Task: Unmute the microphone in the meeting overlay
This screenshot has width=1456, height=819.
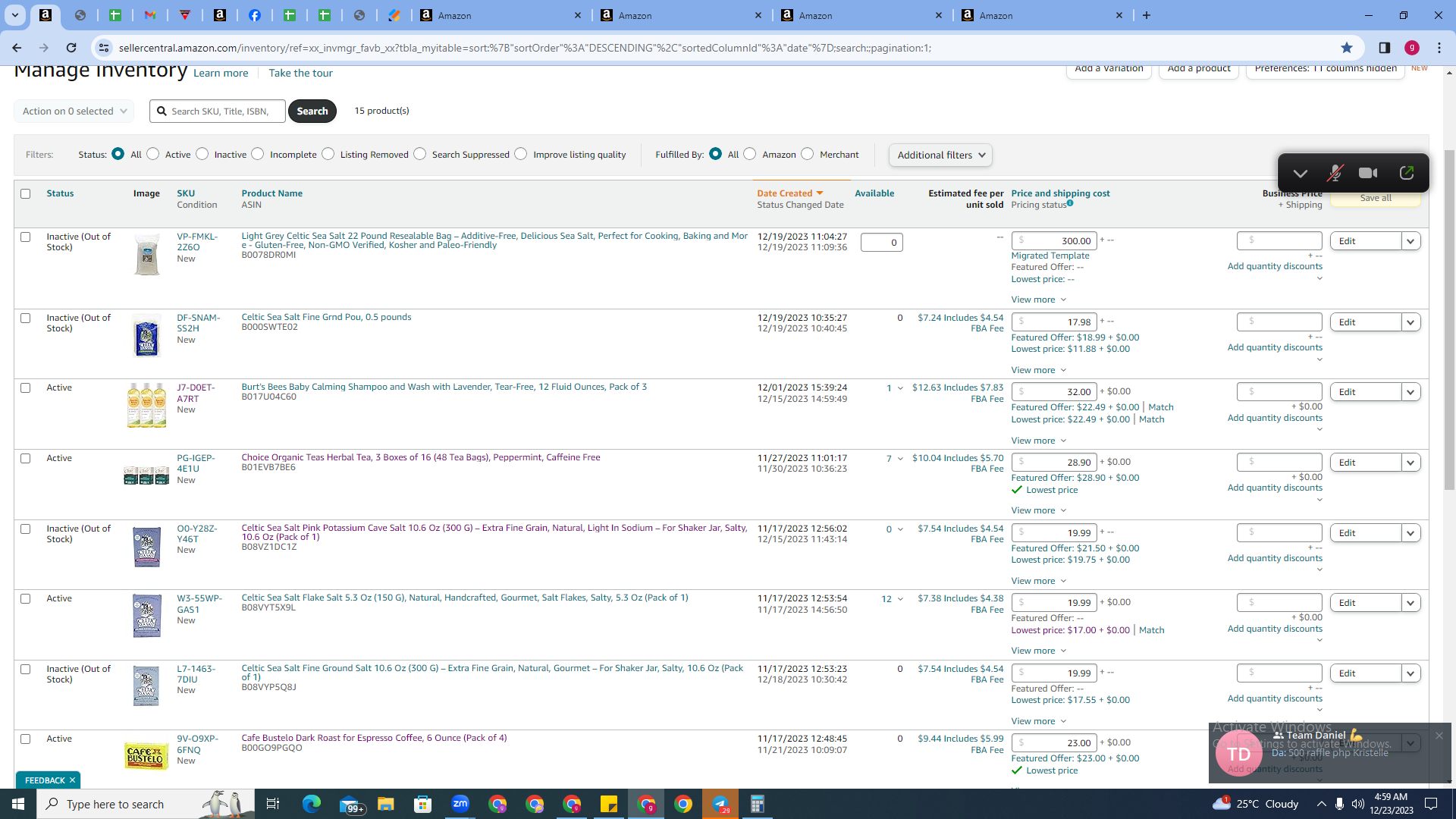Action: coord(1335,173)
